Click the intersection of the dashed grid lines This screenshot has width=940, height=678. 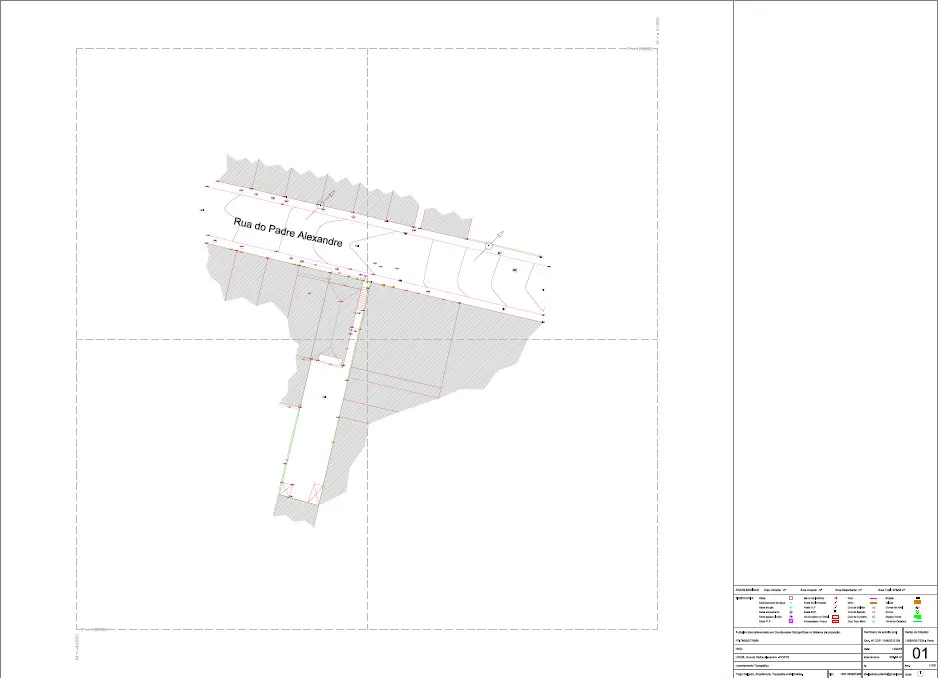[x=368, y=339]
